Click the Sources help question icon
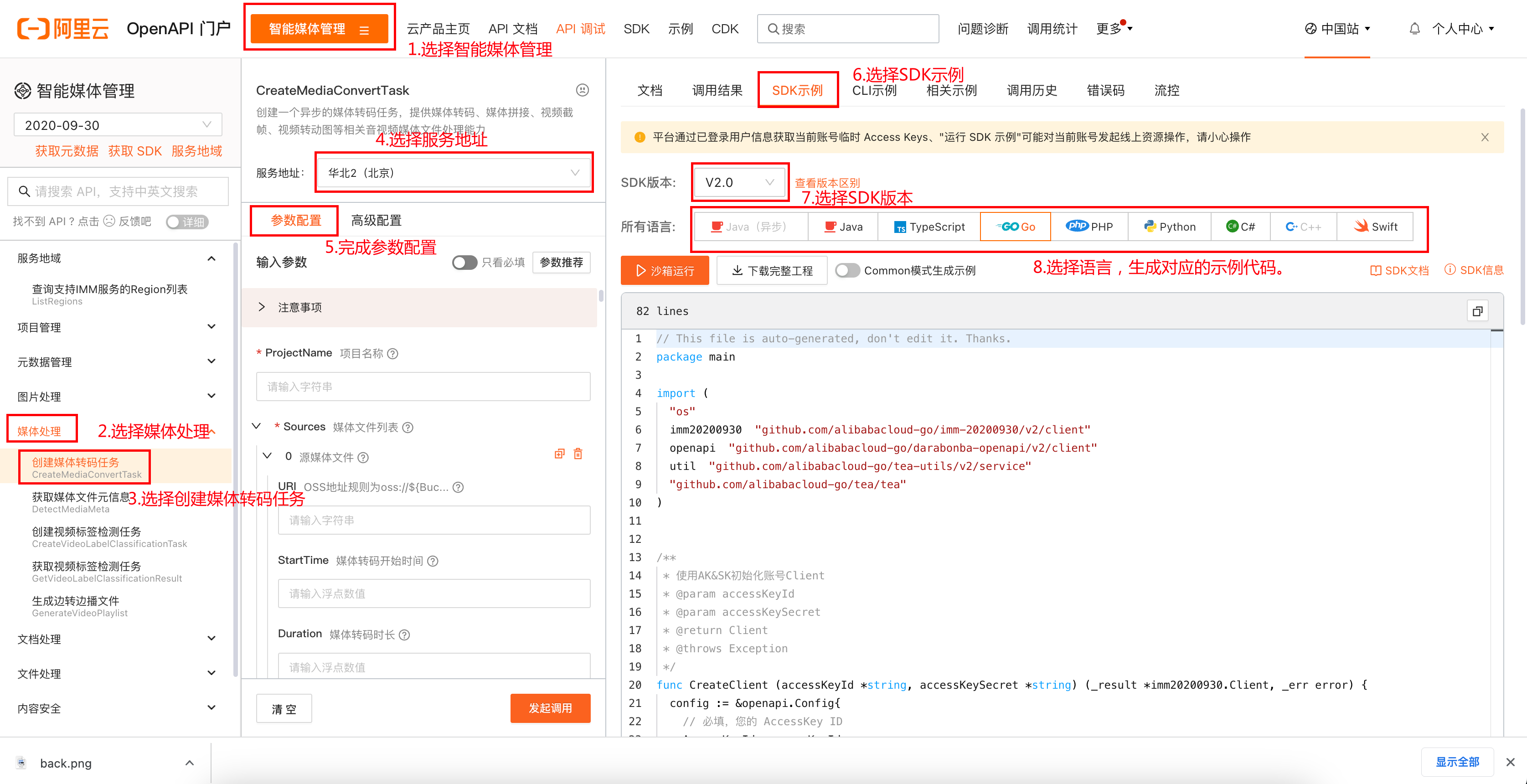Viewport: 1527px width, 784px height. [408, 427]
